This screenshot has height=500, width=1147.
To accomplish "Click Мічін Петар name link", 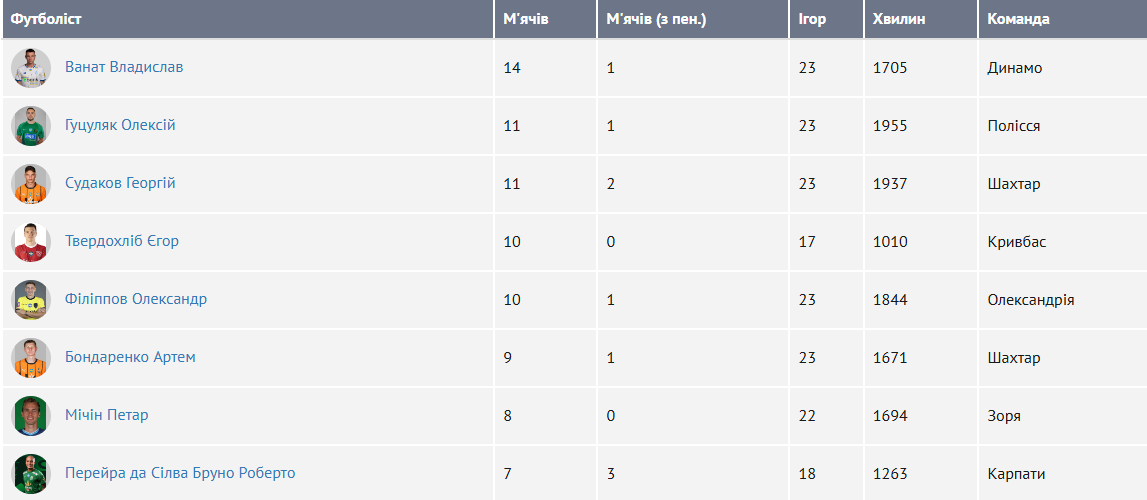I will (x=107, y=415).
